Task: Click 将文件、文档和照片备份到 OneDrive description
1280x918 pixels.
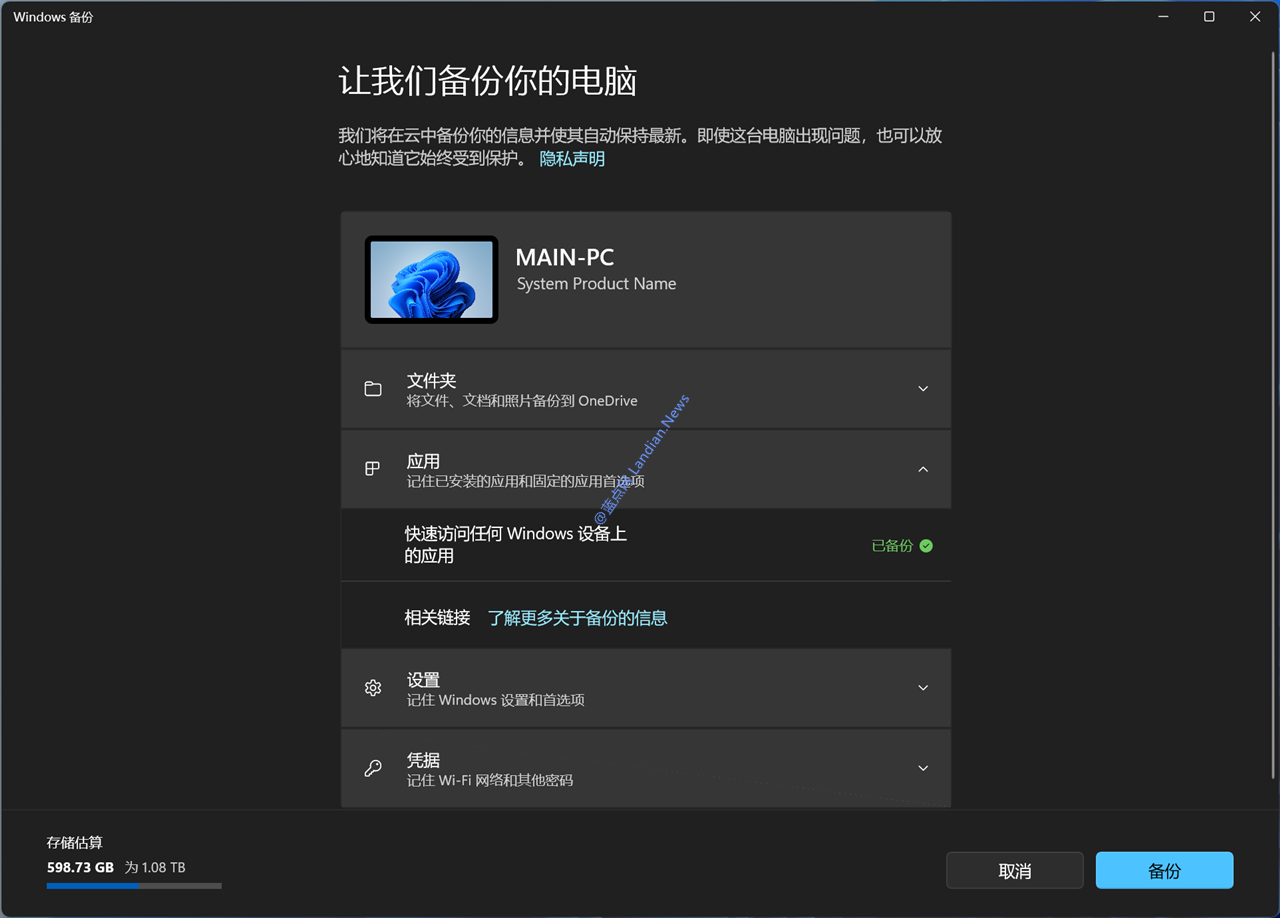Action: [522, 401]
